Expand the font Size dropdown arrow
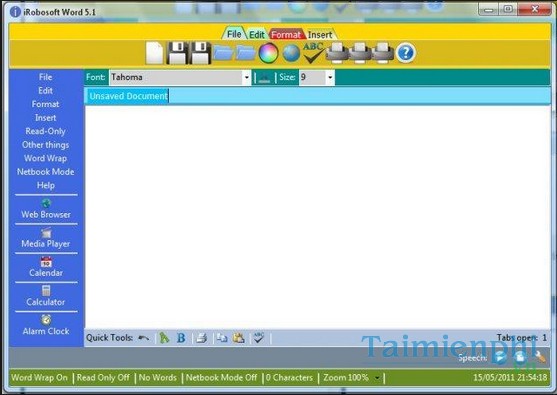This screenshot has height=395, width=557. pos(330,77)
